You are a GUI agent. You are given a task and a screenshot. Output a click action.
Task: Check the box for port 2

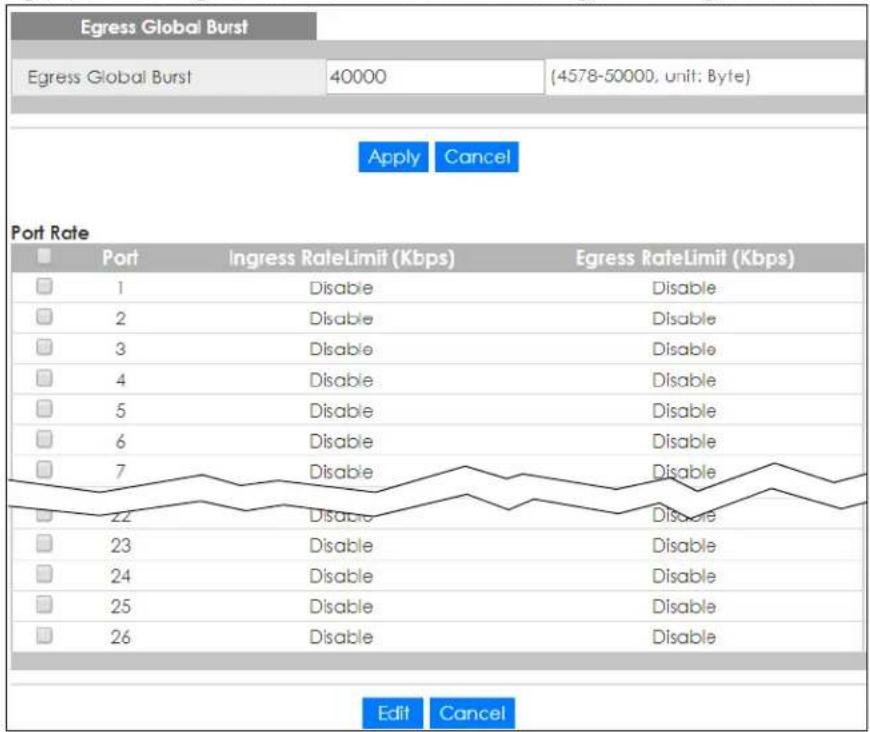pyautogui.click(x=44, y=317)
